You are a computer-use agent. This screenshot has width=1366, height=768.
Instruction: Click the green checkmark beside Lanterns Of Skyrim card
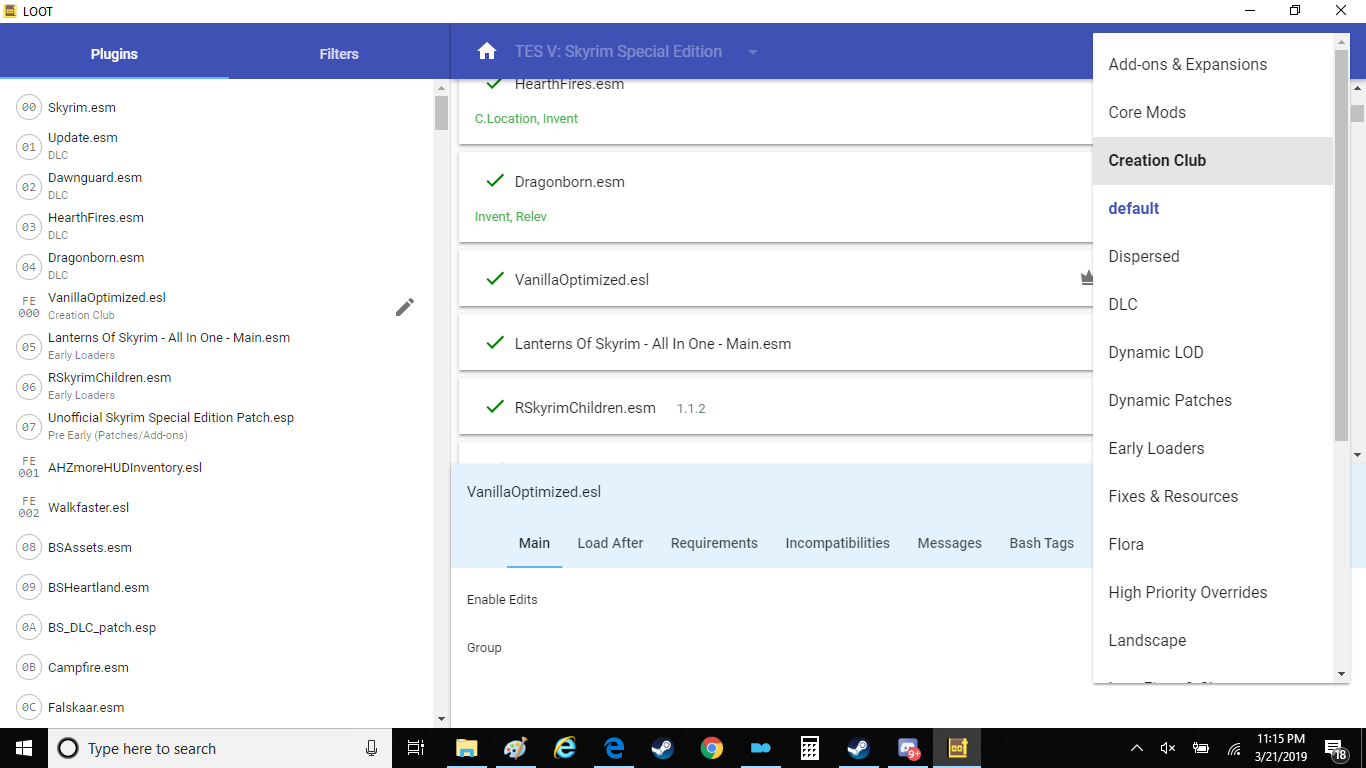point(494,343)
